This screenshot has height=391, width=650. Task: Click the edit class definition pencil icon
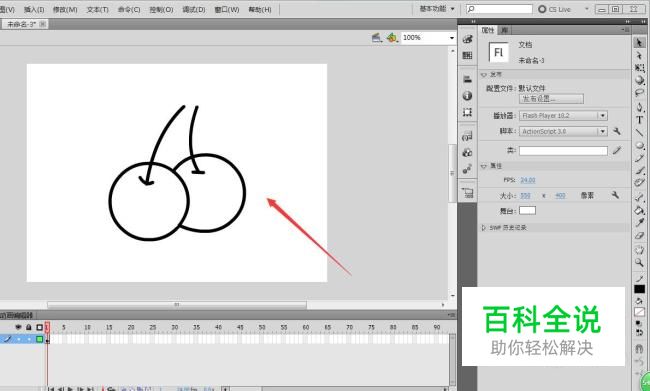pos(616,150)
